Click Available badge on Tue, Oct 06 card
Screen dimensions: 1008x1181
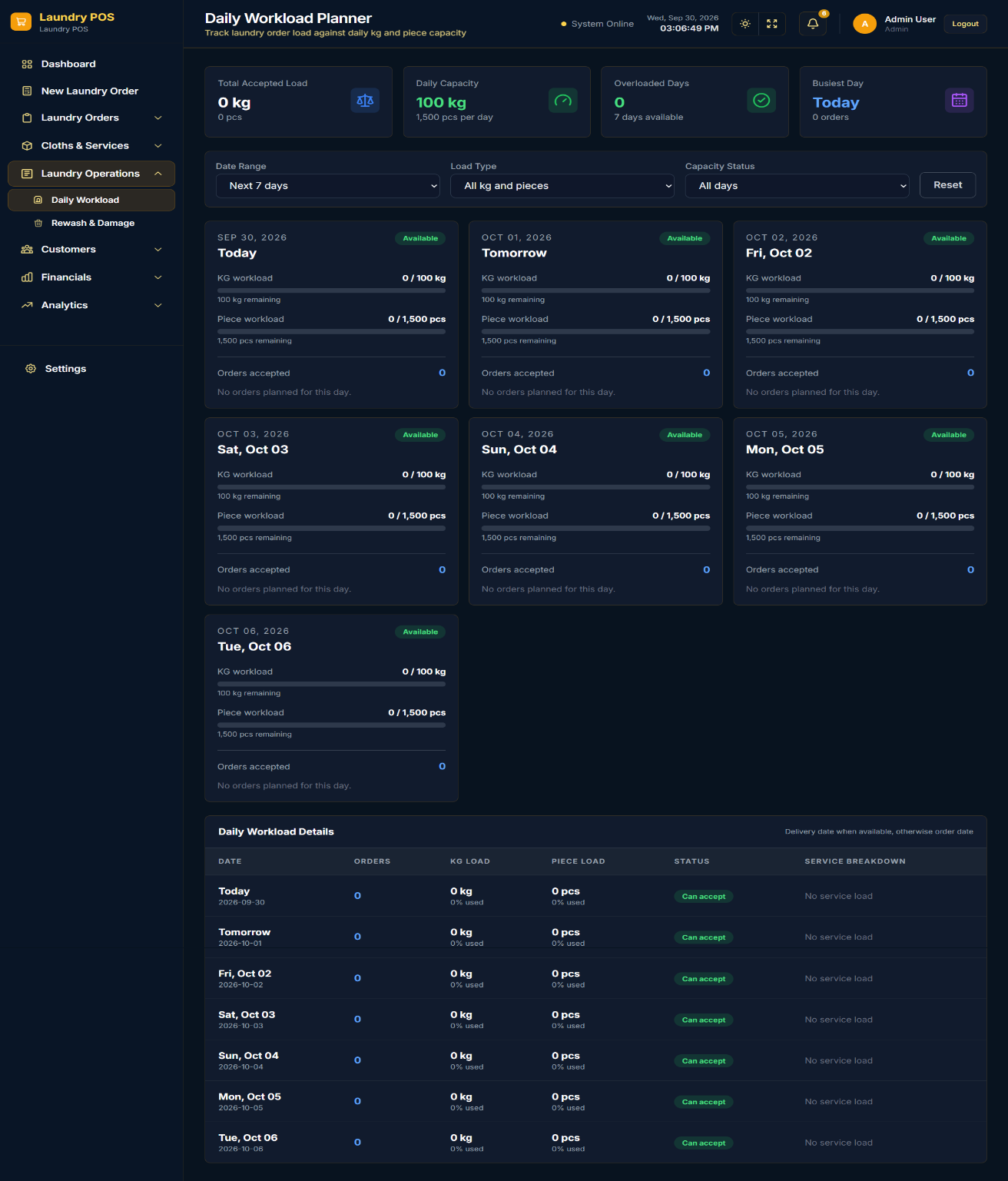(420, 632)
